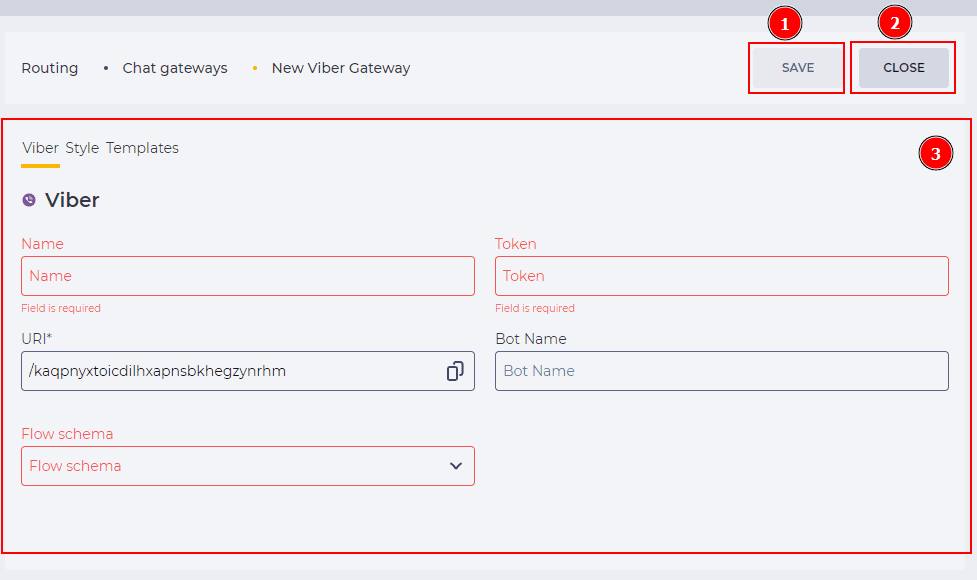Click the Name field label

(x=42, y=244)
